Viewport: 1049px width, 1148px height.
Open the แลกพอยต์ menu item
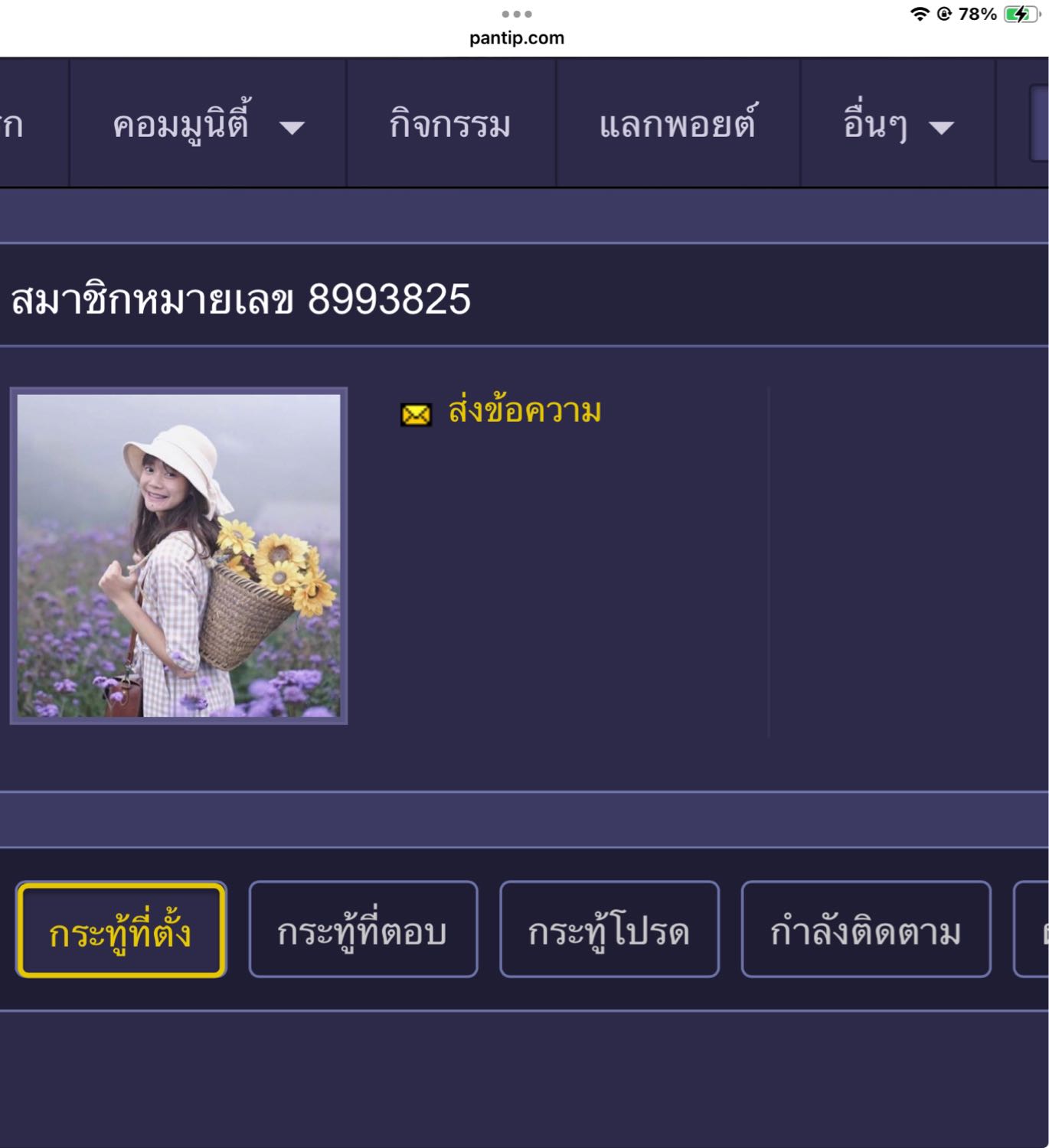click(x=678, y=123)
